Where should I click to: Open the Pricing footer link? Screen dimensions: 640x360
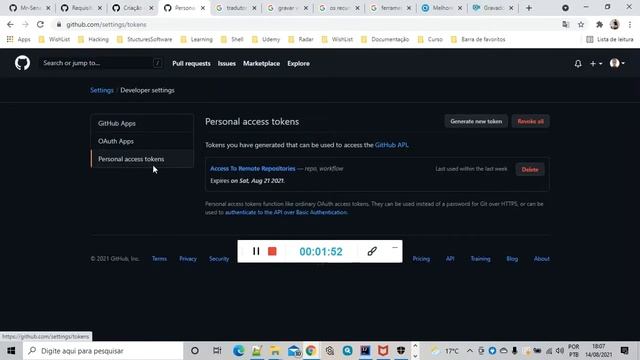tap(421, 259)
